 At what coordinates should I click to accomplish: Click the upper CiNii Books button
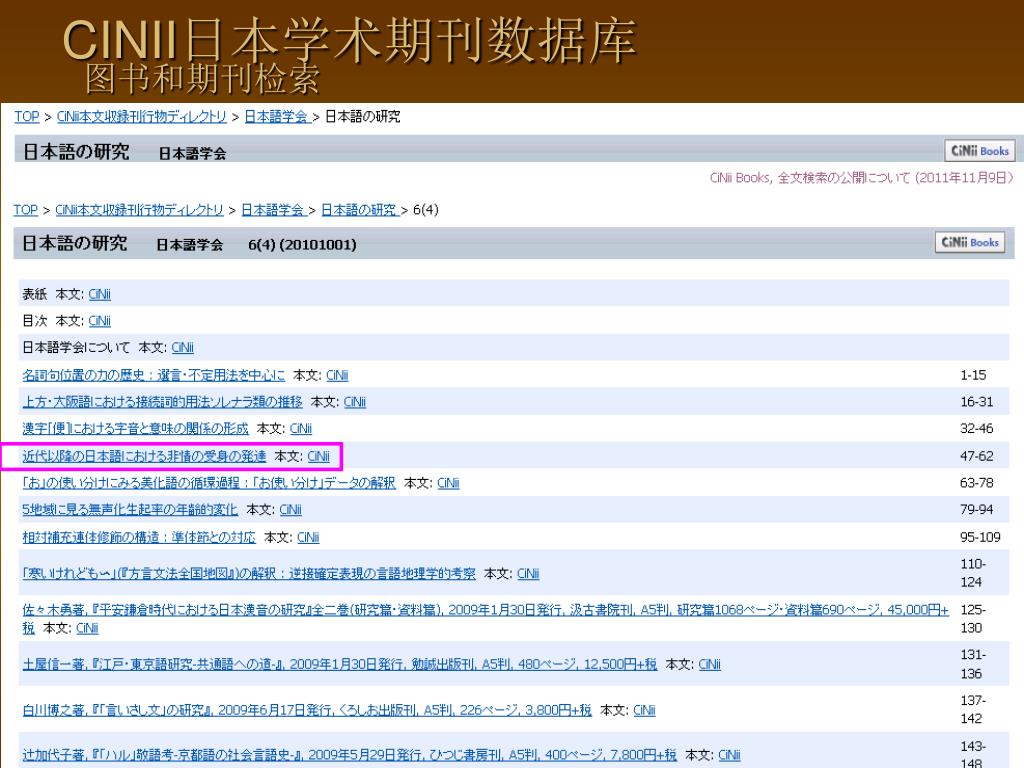pos(980,151)
